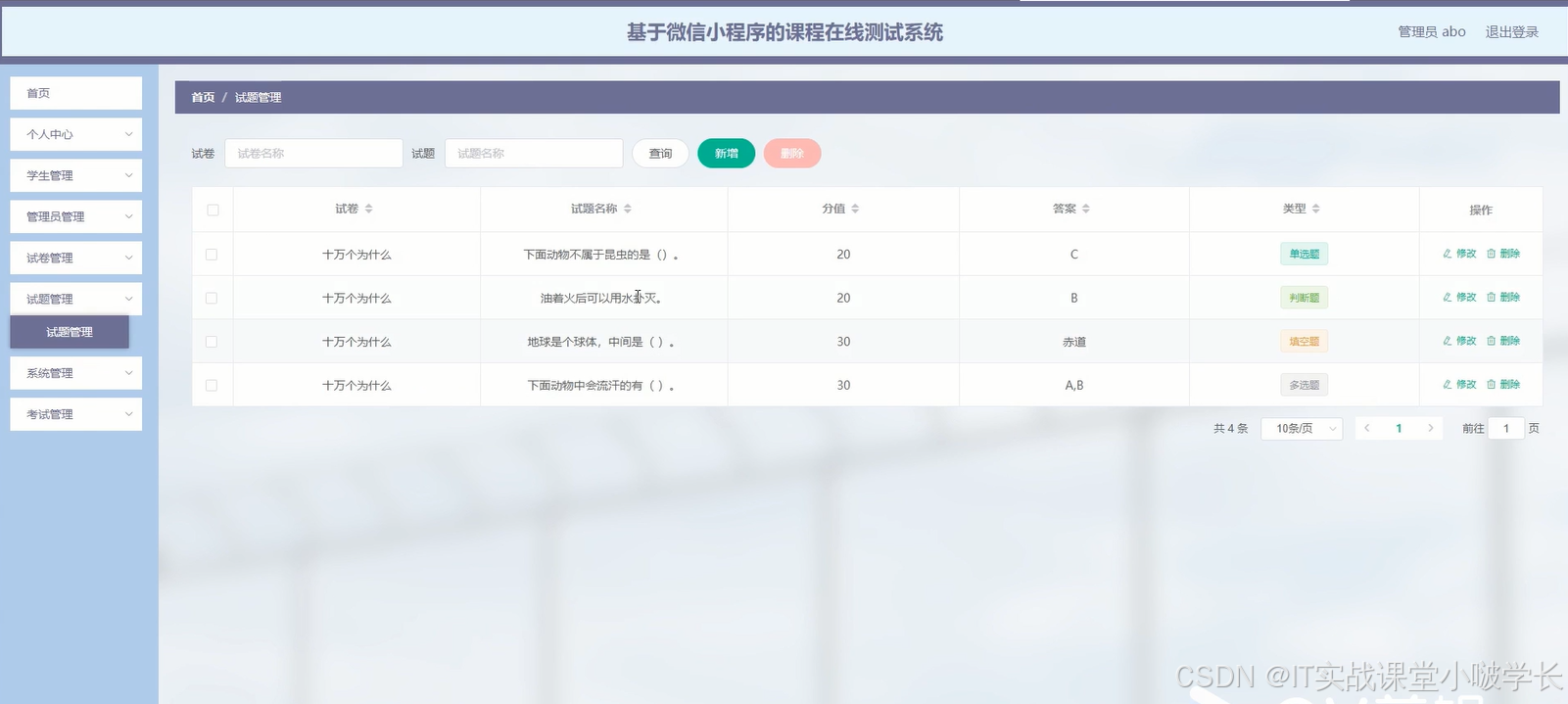Image resolution: width=1568 pixels, height=704 pixels.
Task: Go to previous page with left arrow
Action: pos(1367,428)
